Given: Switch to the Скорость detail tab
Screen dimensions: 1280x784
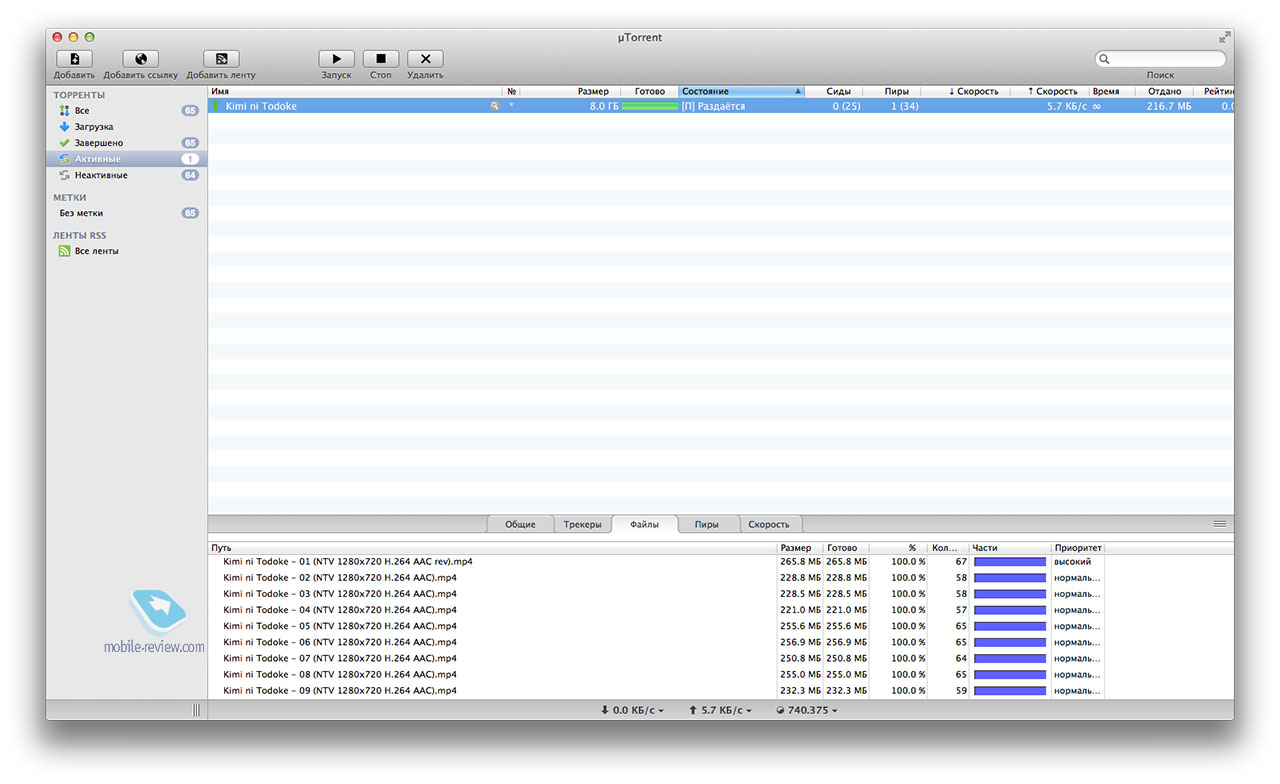Looking at the screenshot, I should tap(769, 524).
